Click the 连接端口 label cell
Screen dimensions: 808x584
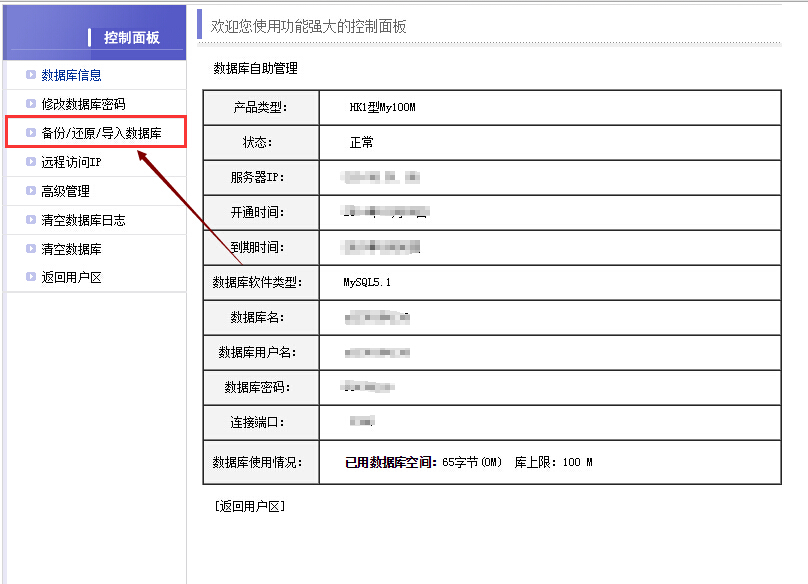click(261, 423)
